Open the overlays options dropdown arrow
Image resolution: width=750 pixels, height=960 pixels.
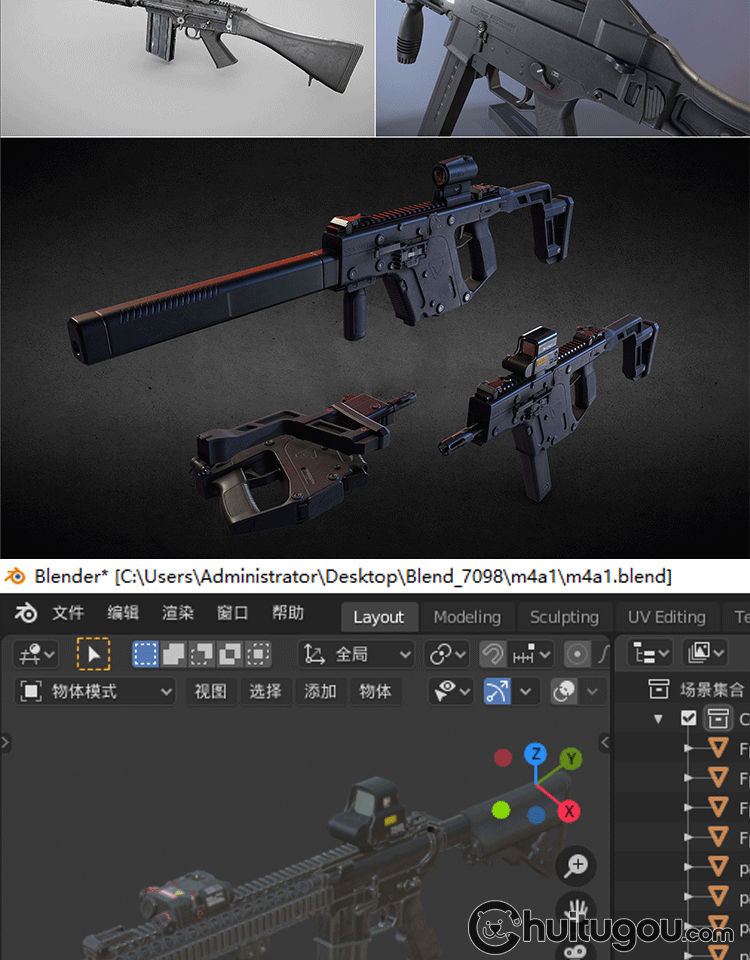point(592,692)
